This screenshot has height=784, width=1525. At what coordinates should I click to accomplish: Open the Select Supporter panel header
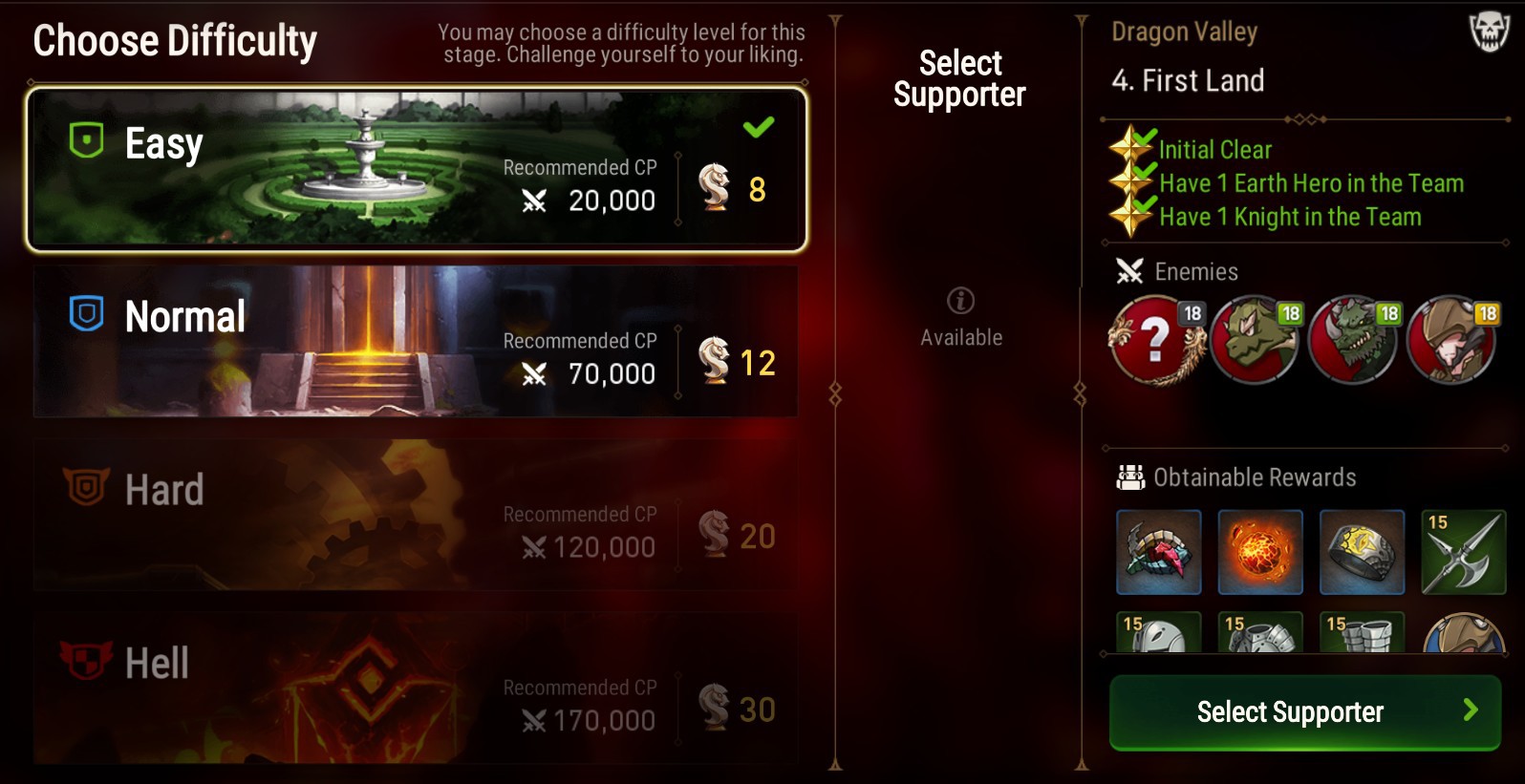coord(959,78)
